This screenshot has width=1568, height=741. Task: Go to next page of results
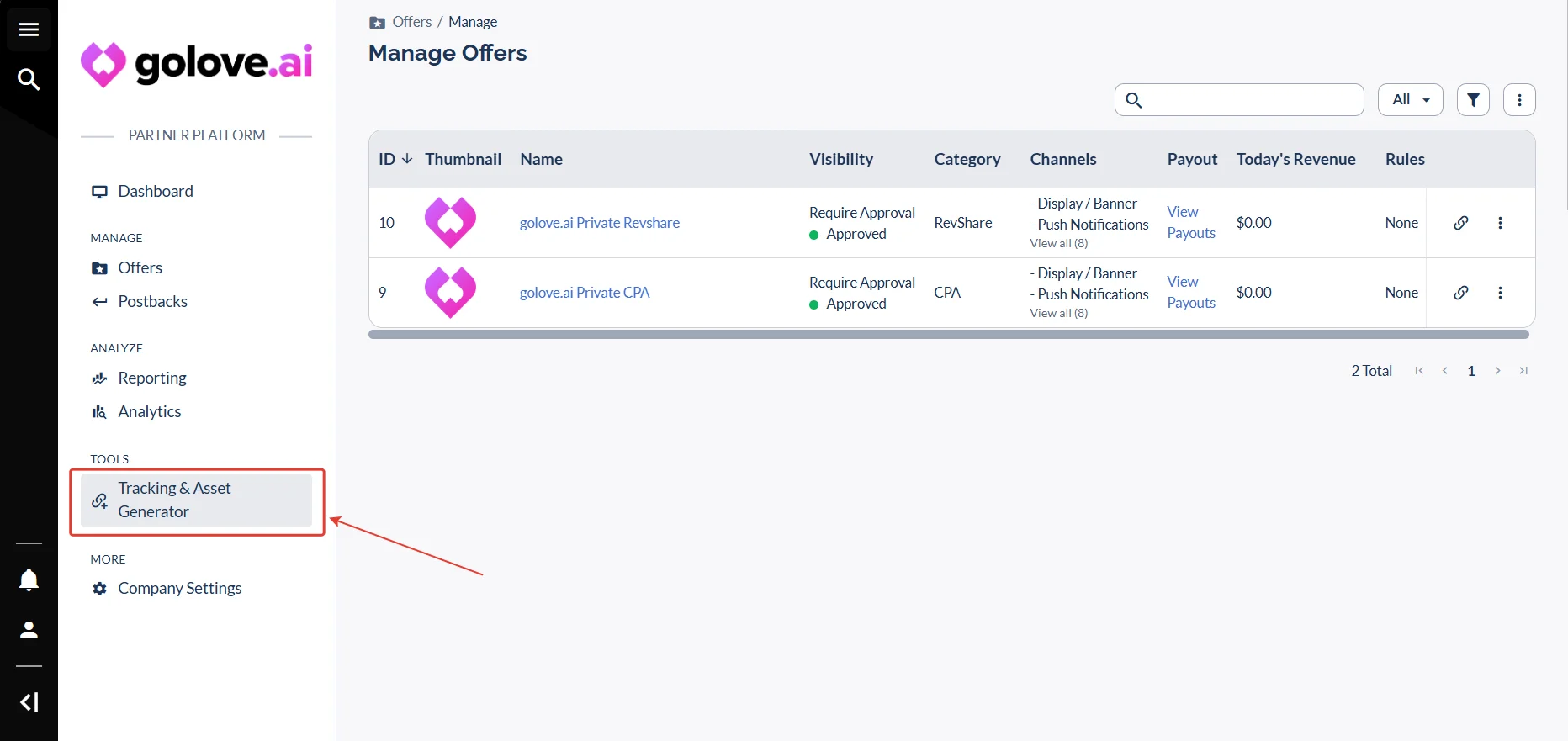[1497, 371]
